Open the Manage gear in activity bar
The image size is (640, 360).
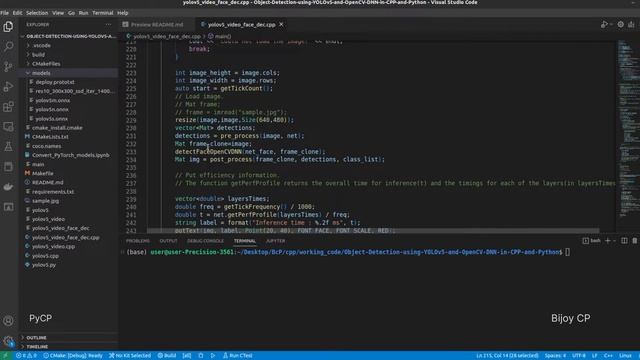8,341
